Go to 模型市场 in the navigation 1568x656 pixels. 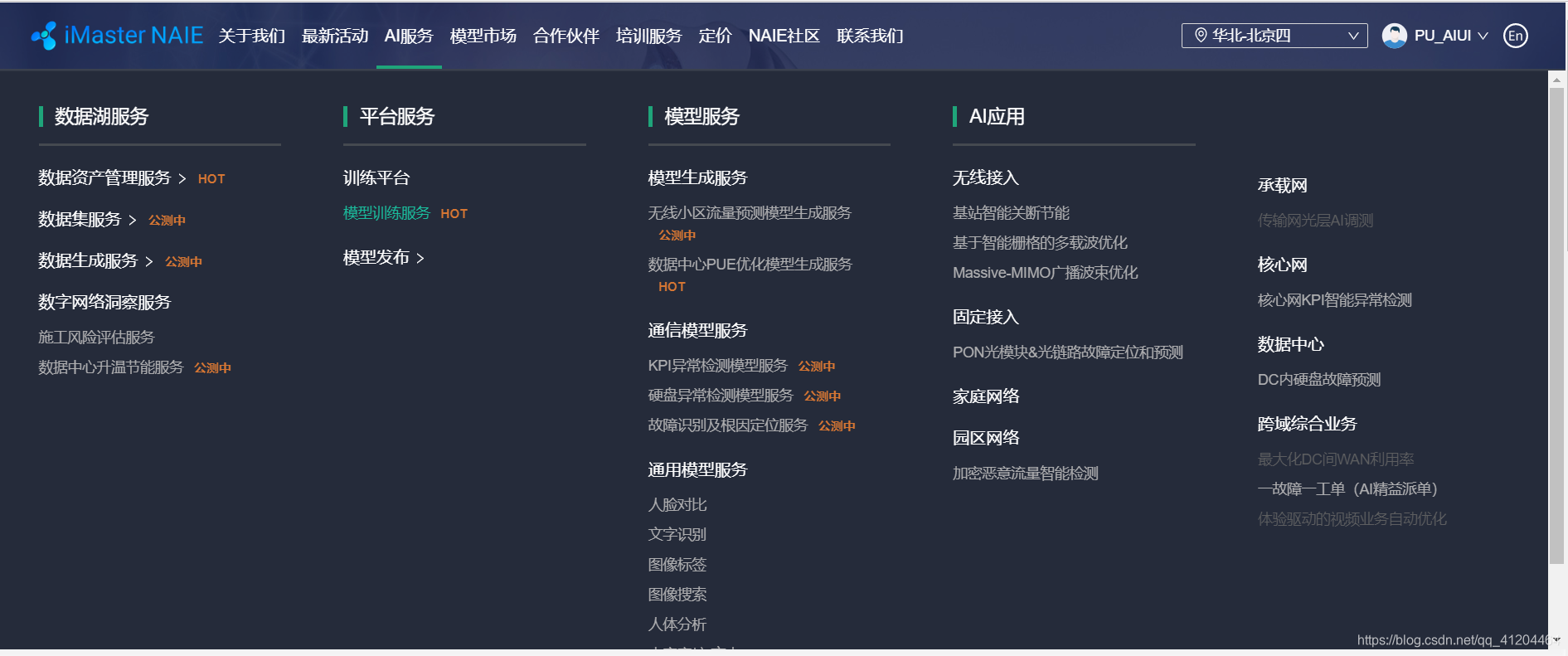[483, 36]
